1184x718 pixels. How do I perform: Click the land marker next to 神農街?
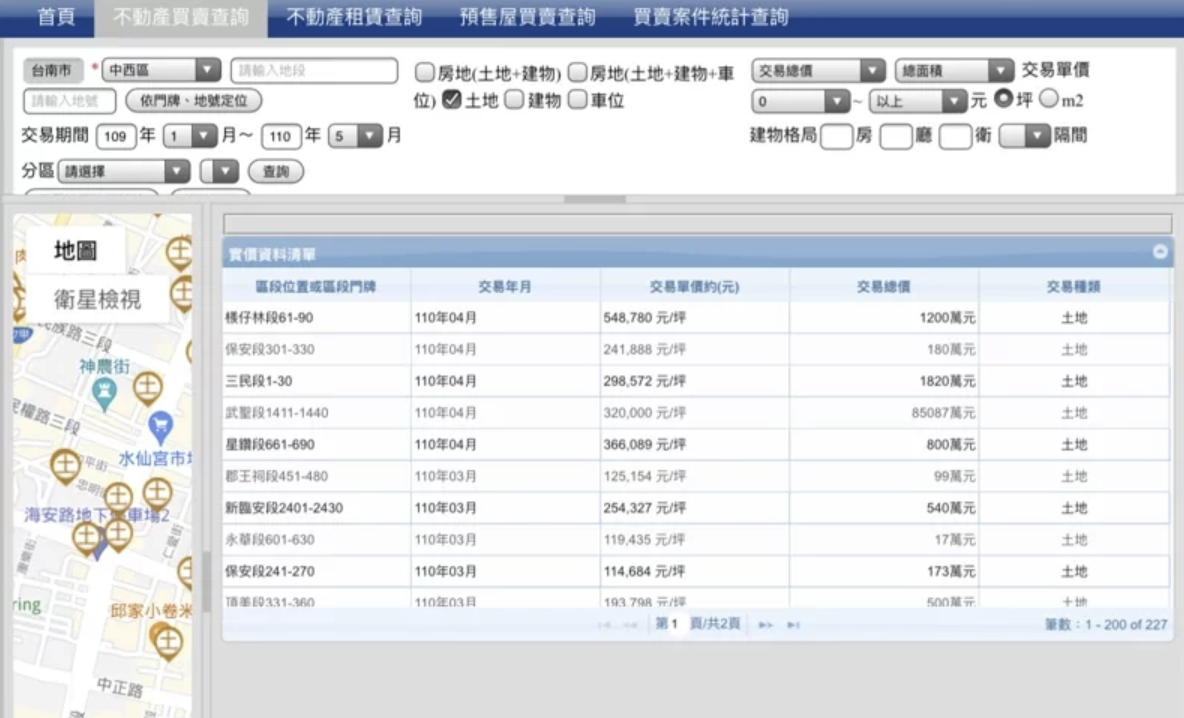point(148,386)
